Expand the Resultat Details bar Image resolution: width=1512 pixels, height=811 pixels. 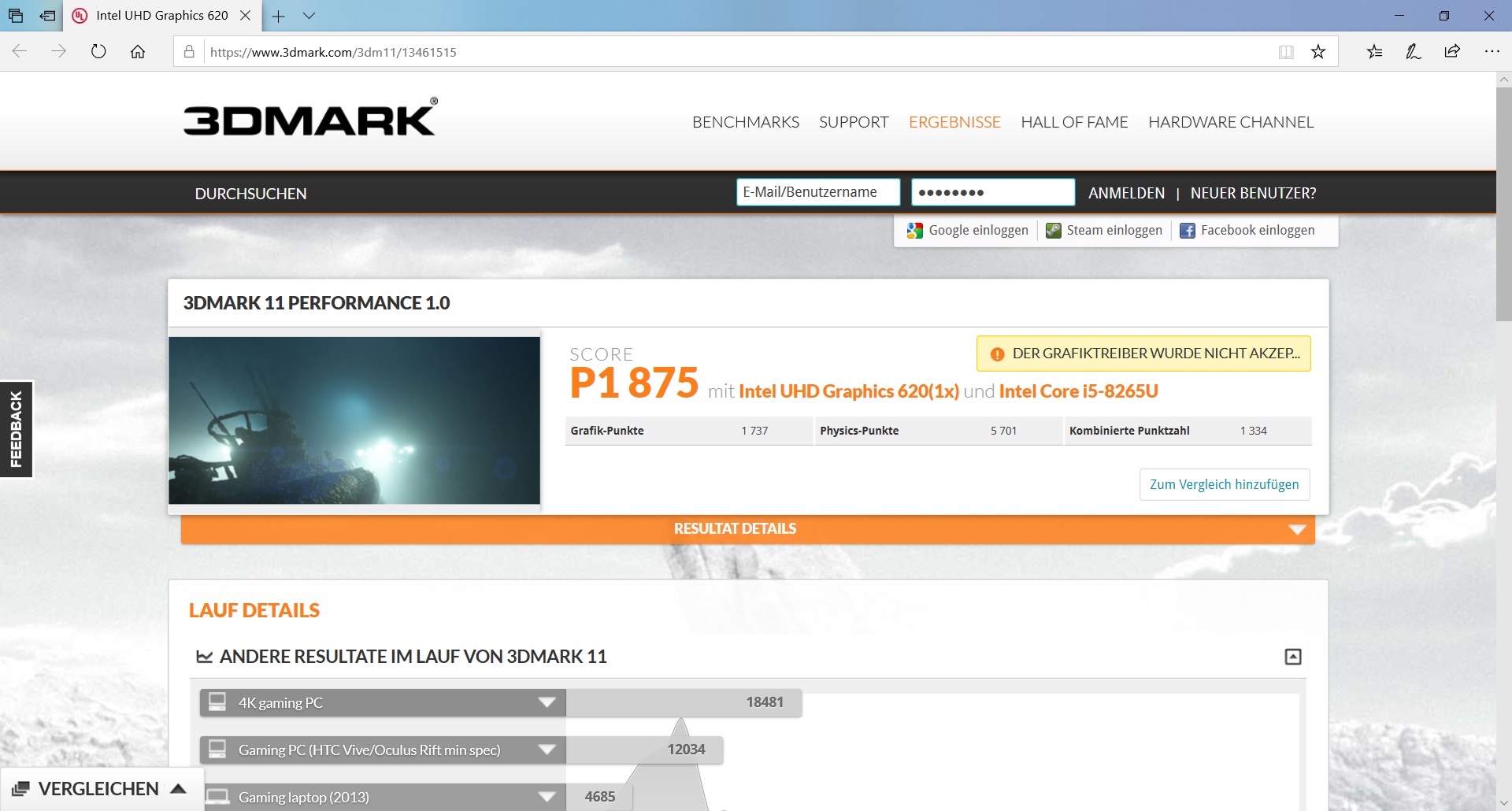(748, 529)
